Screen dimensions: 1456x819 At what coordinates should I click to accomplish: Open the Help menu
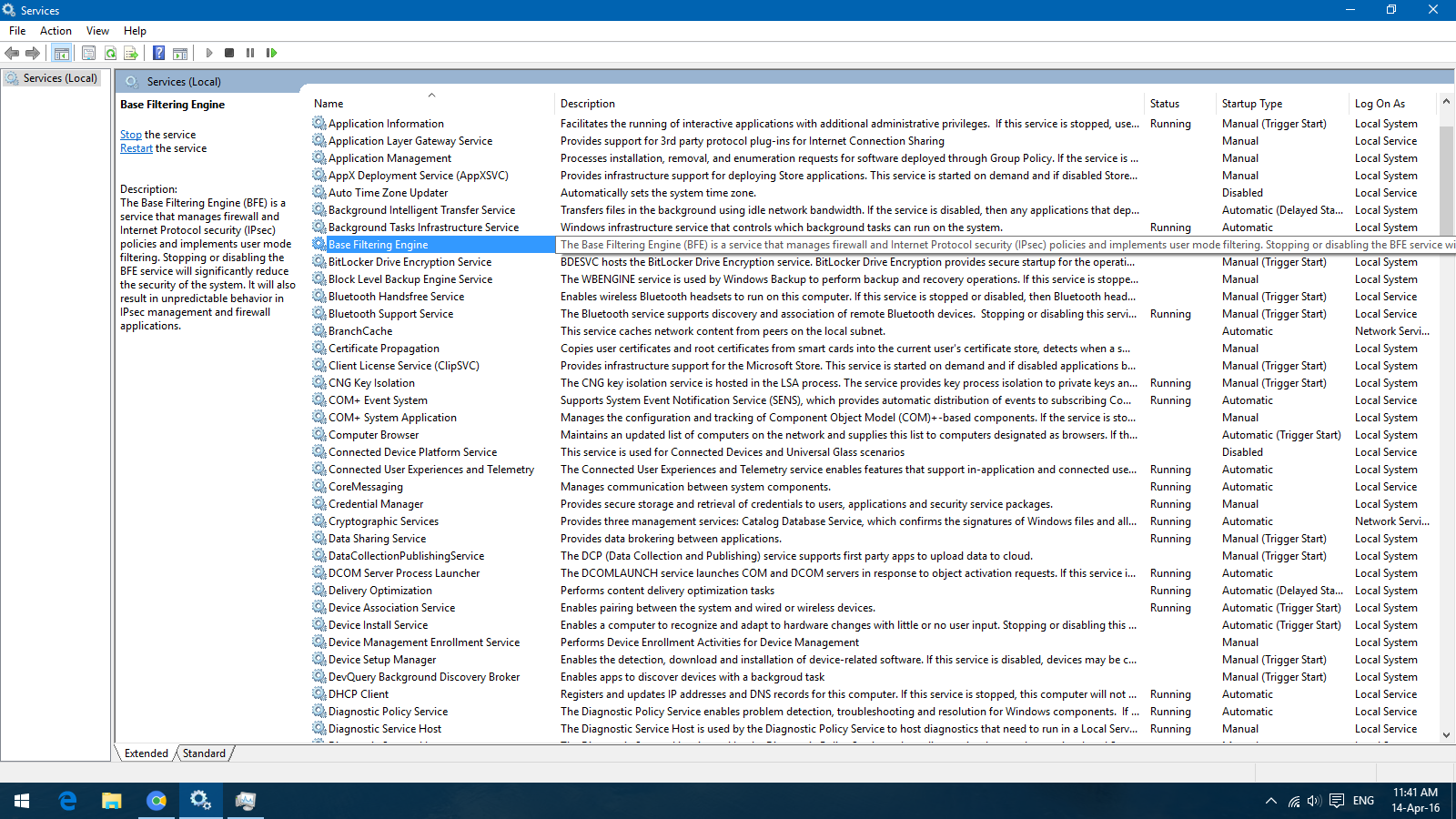[135, 31]
